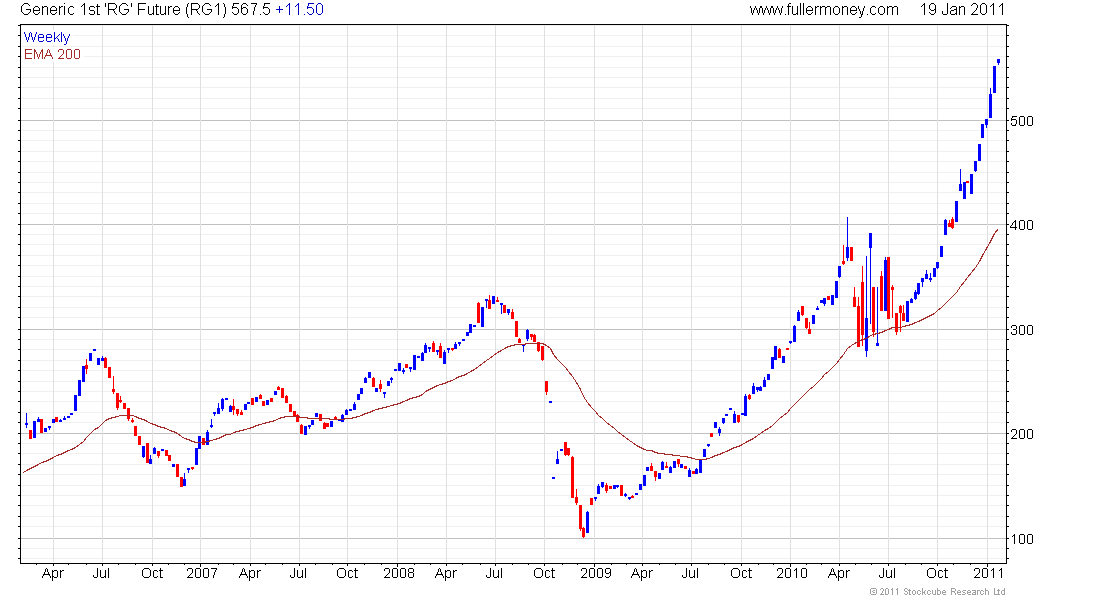Click the EMA 200 legend label
The image size is (1100, 600).
click(x=52, y=55)
